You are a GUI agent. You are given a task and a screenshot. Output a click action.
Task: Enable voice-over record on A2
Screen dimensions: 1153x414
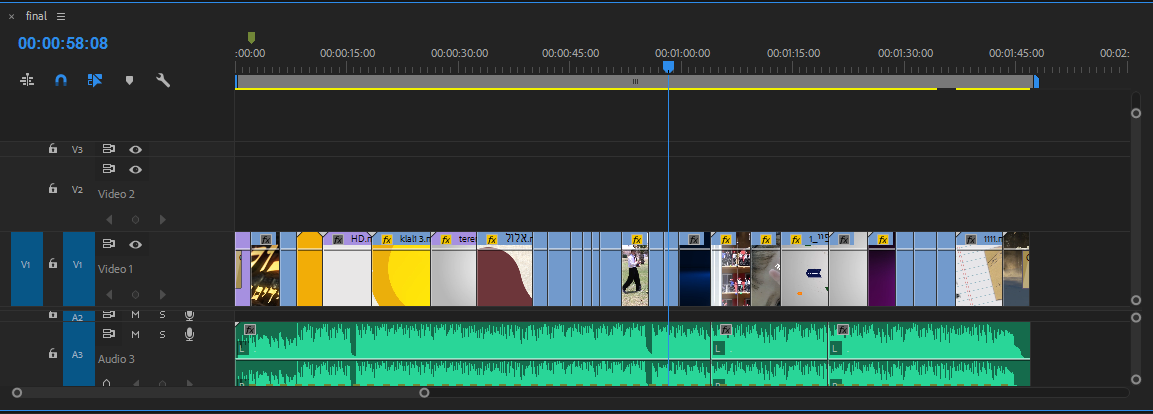pyautogui.click(x=189, y=315)
